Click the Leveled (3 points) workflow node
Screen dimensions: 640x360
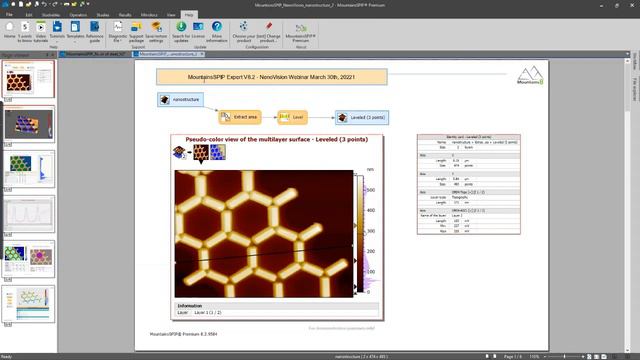click(362, 118)
